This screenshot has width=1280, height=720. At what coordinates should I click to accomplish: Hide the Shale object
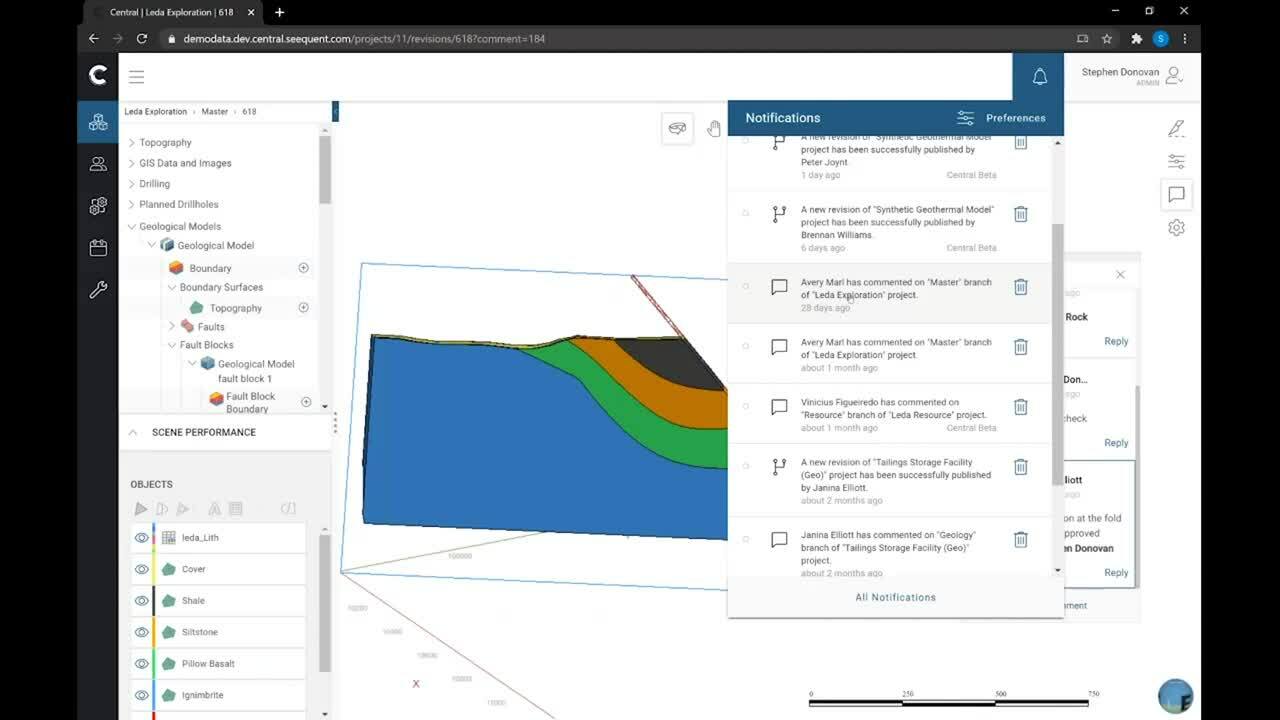coord(142,601)
